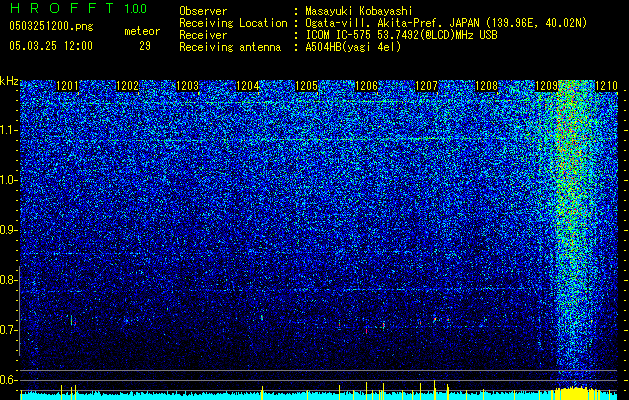The image size is (629, 400).
Task: Click the 1.1 kHz axis label
Action: [x=9, y=130]
